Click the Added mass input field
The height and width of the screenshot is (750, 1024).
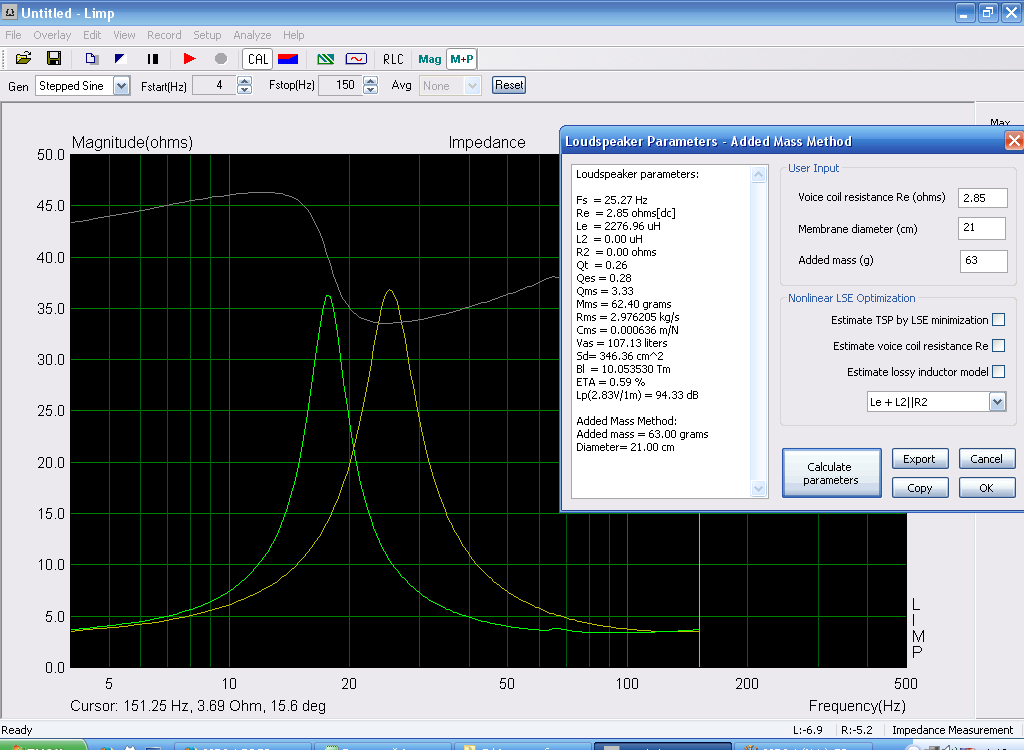point(984,261)
